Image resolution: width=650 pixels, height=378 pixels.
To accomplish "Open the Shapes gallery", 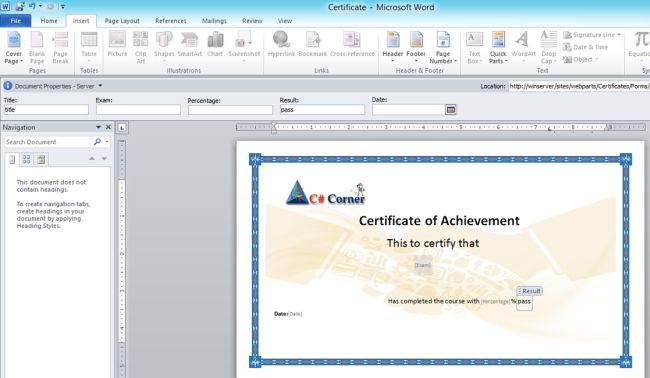I will (x=164, y=46).
